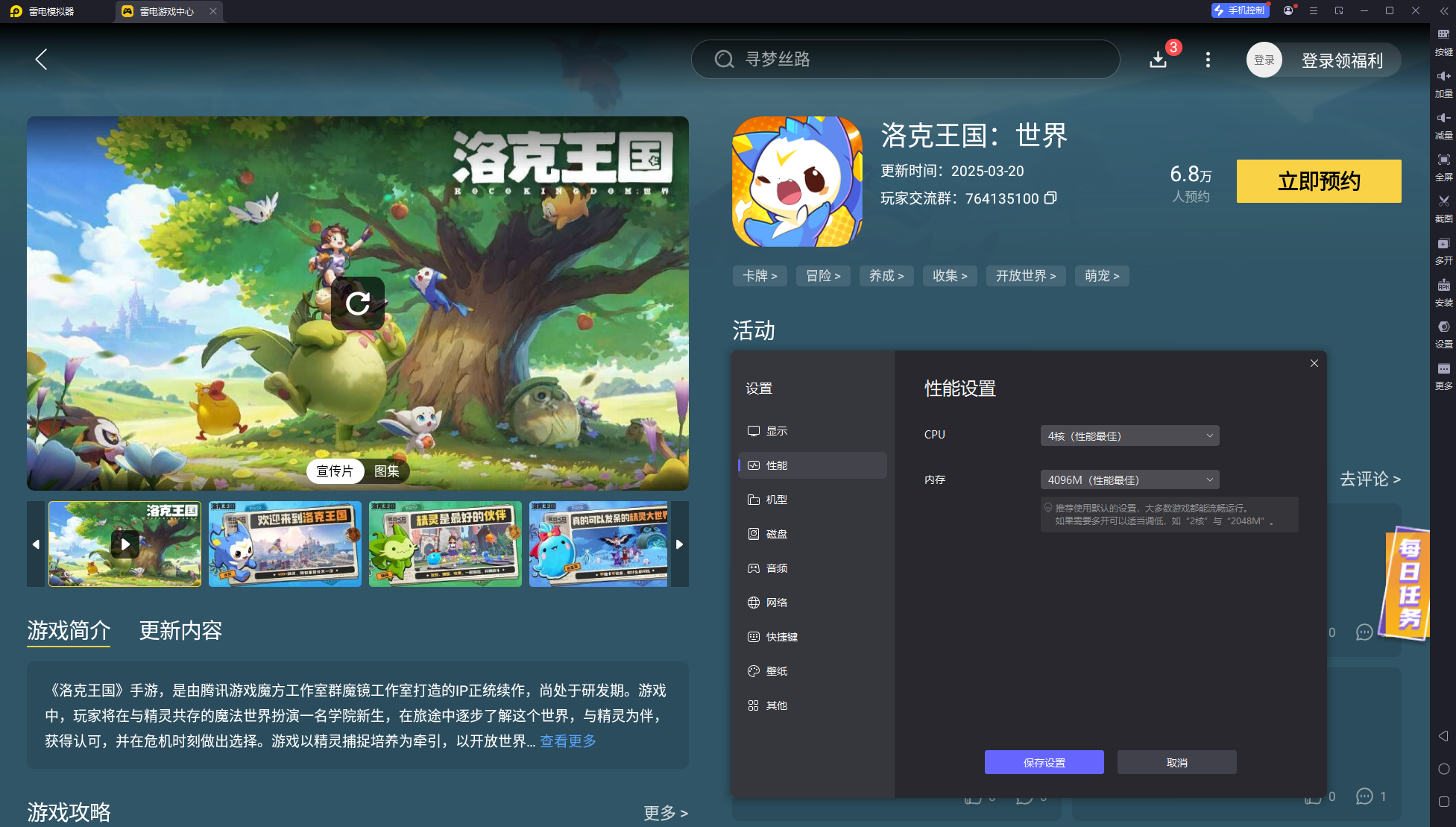This screenshot has width=1456, height=827.
Task: Go back using the back arrow
Action: (41, 60)
